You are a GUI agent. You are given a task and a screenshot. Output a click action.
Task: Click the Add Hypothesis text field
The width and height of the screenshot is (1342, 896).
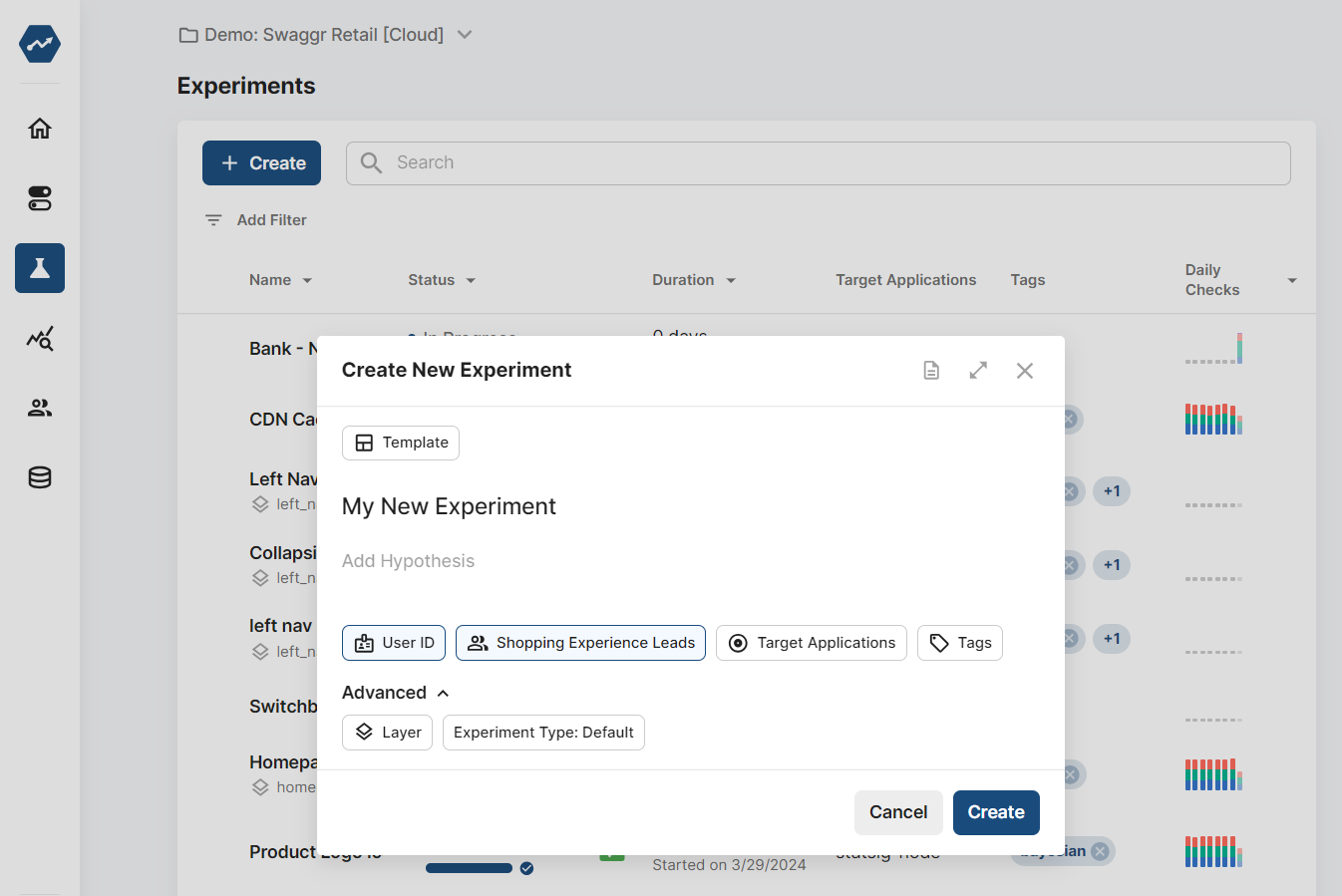click(x=408, y=560)
